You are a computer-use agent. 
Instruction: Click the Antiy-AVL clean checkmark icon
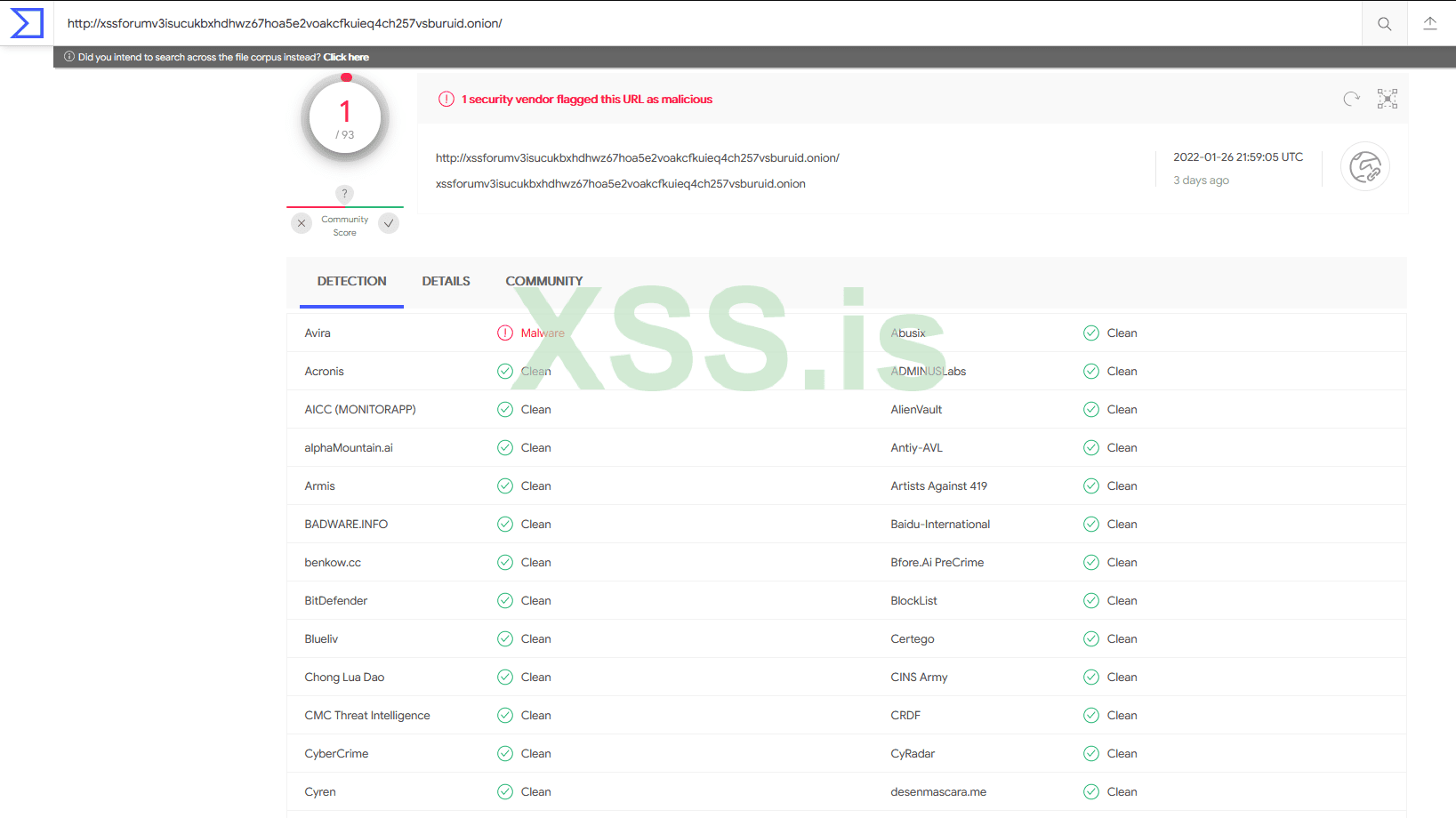pos(1091,448)
